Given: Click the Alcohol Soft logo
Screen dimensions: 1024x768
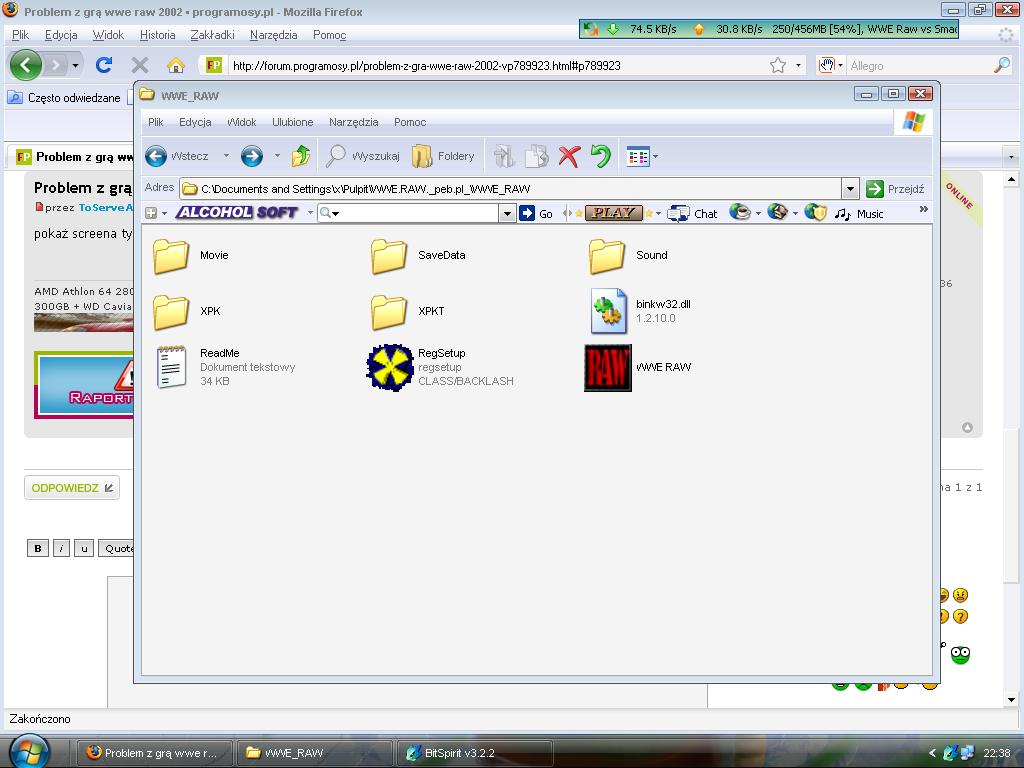Looking at the screenshot, I should click(x=237, y=212).
